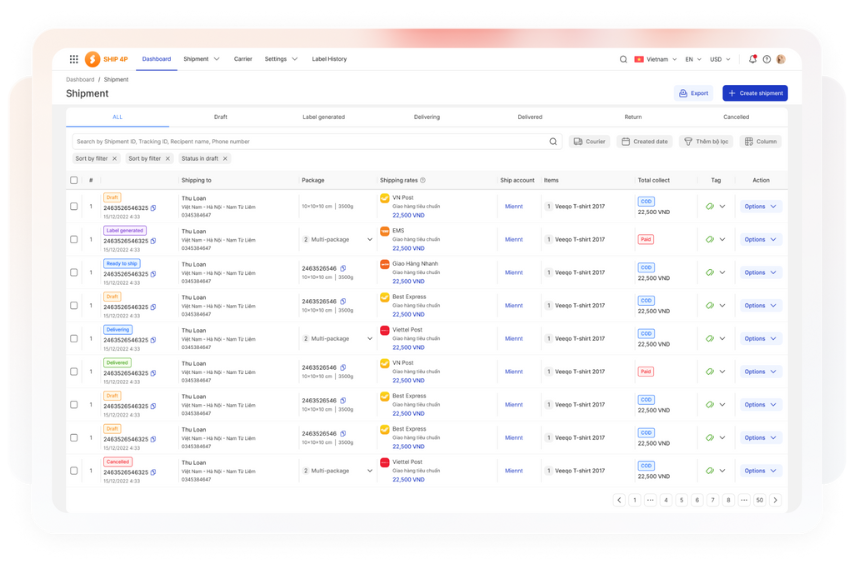Screen dimensions: 854x569
Task: Open the user profile avatar
Action: pos(781,59)
